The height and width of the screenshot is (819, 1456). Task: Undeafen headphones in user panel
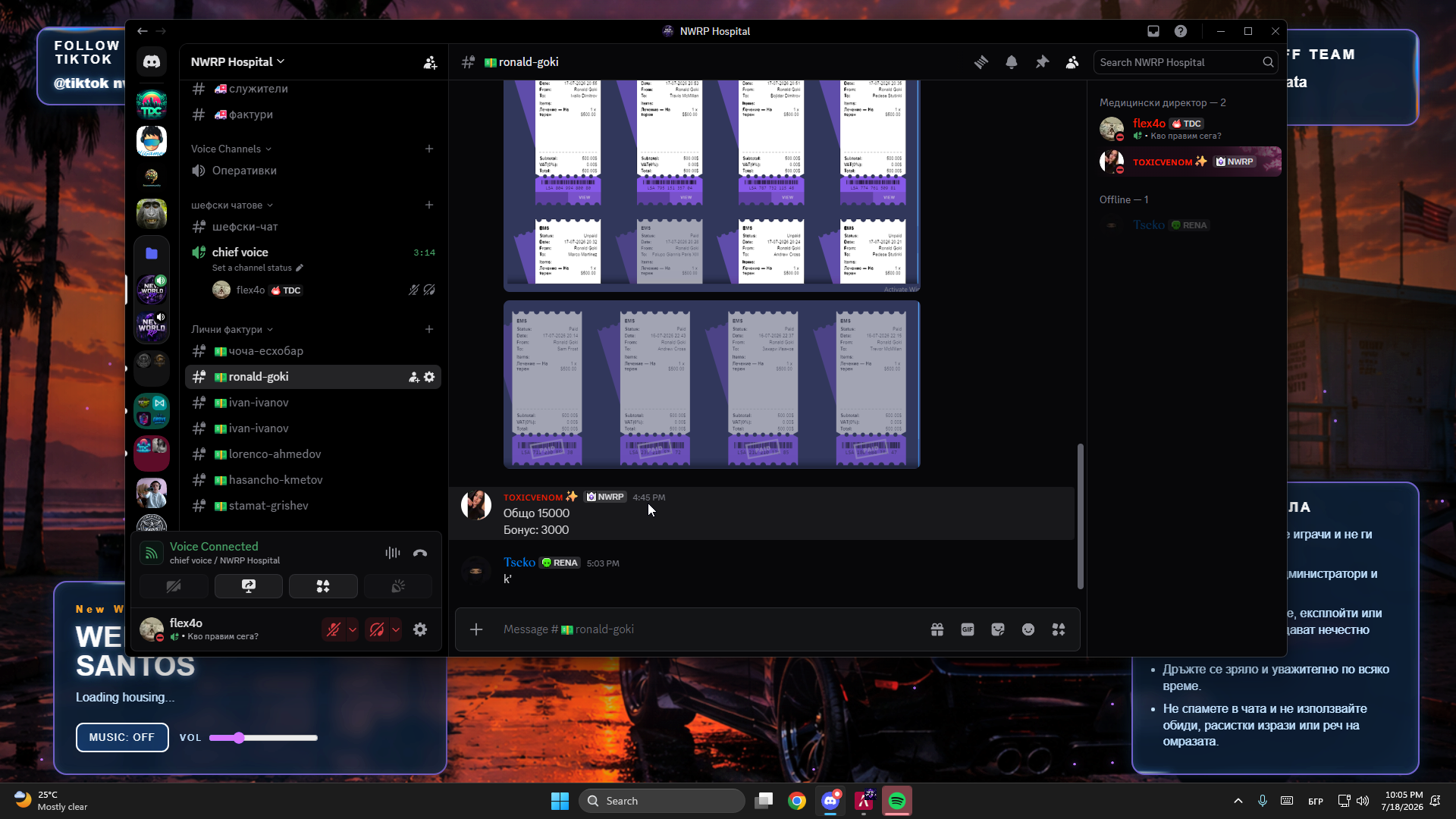[x=377, y=629]
